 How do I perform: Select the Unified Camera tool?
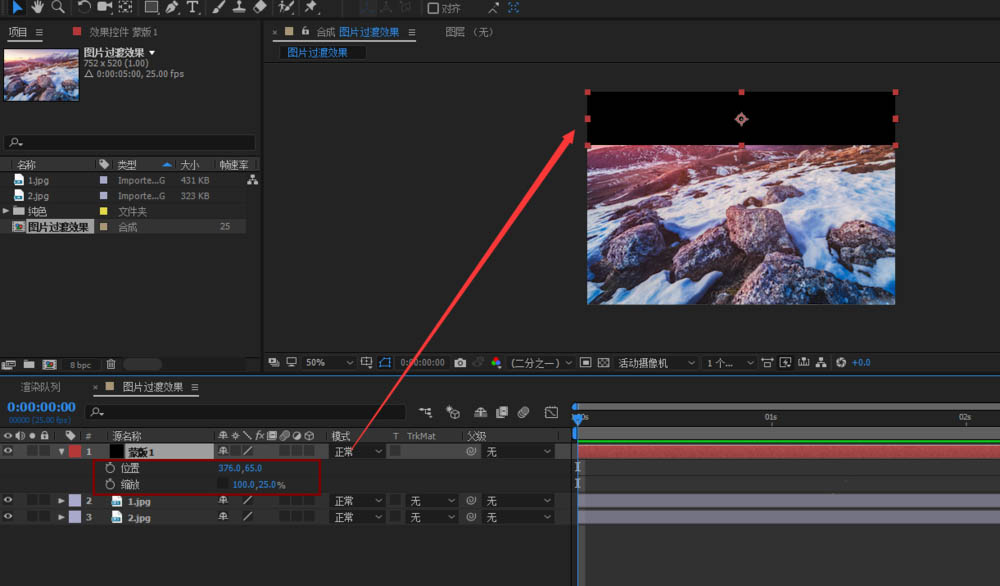(x=105, y=7)
